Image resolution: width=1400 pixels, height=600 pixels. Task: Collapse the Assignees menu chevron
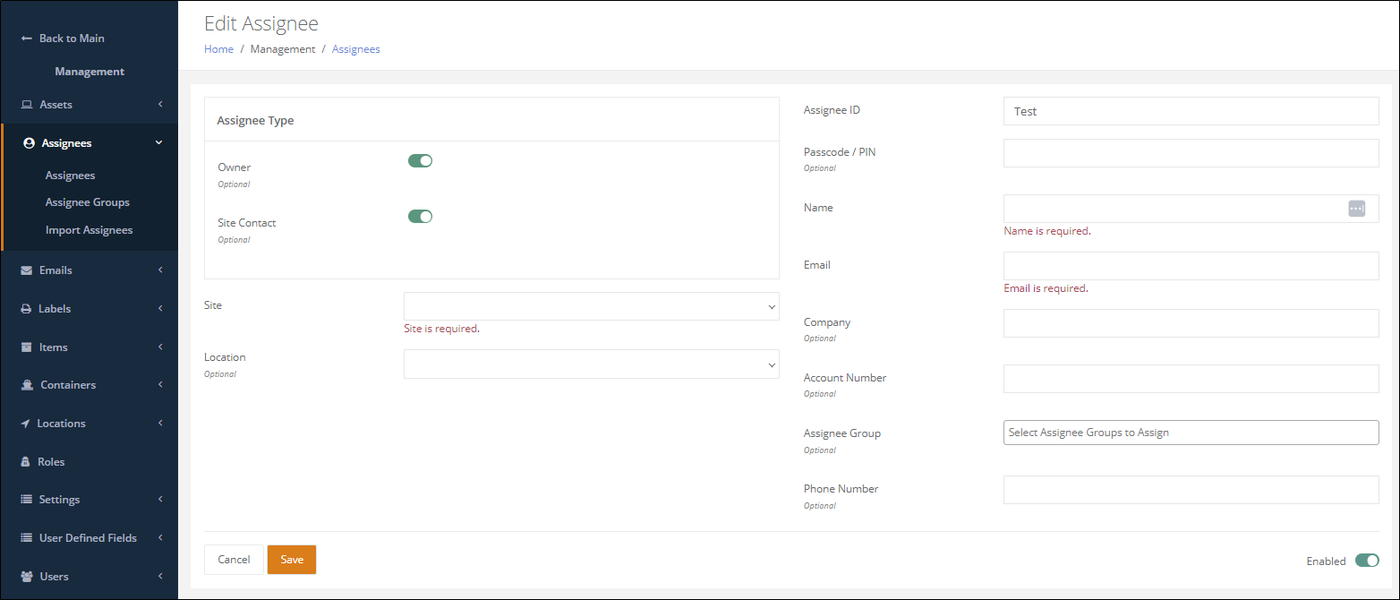click(159, 143)
